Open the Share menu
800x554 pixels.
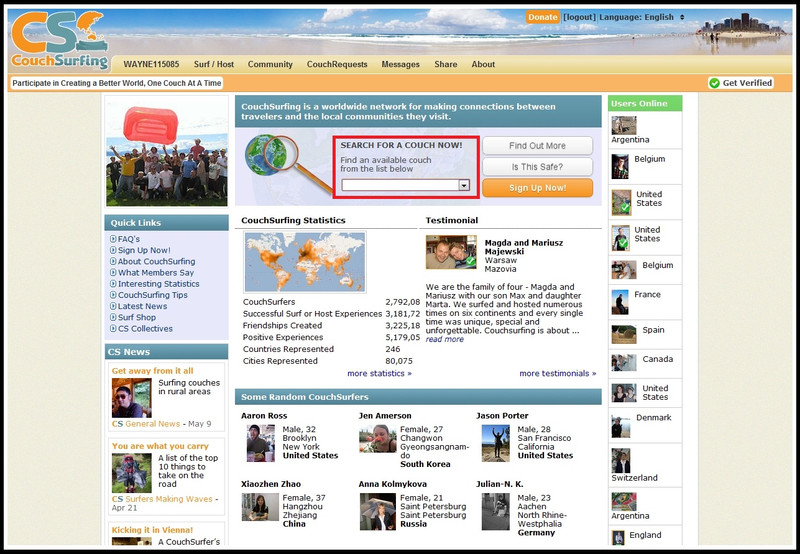445,64
